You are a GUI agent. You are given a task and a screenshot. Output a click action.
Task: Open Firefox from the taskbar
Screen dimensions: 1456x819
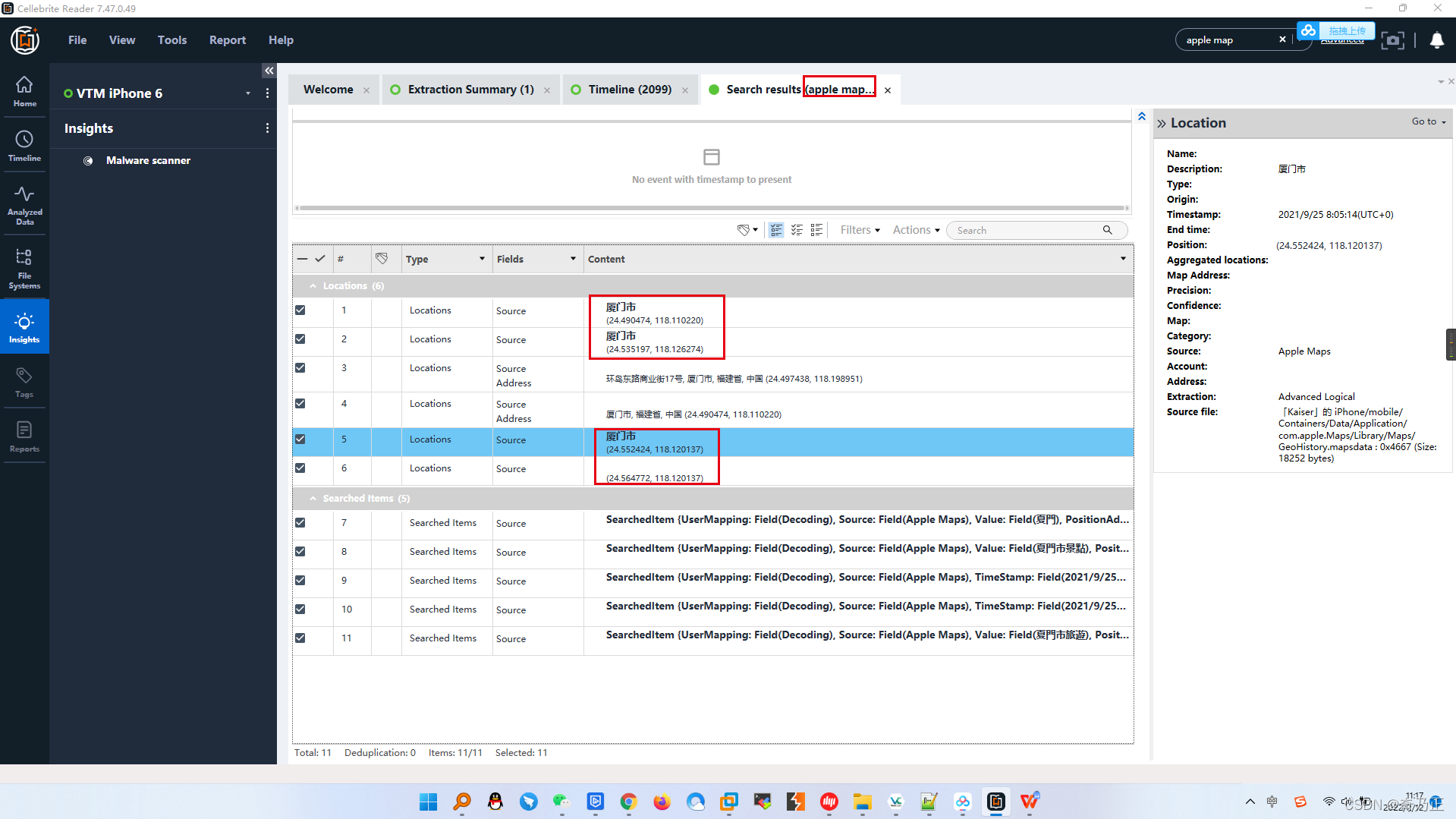(x=662, y=802)
